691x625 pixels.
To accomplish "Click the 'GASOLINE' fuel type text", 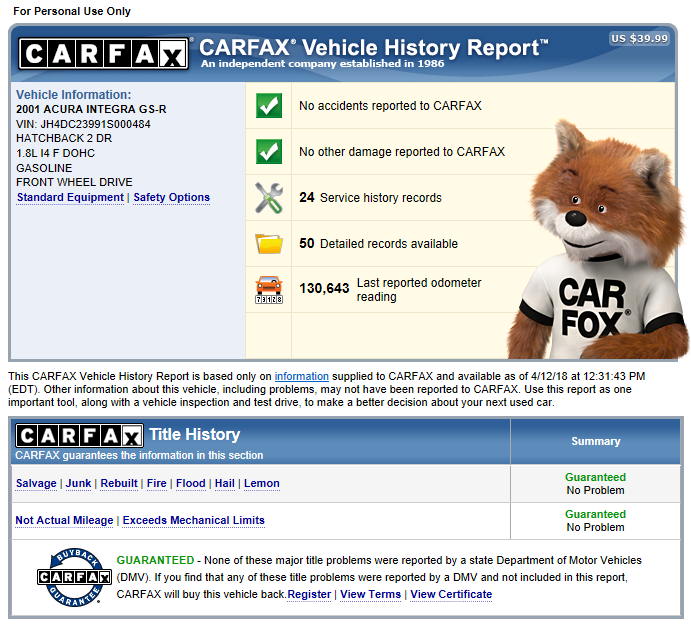I will pyautogui.click(x=44, y=168).
